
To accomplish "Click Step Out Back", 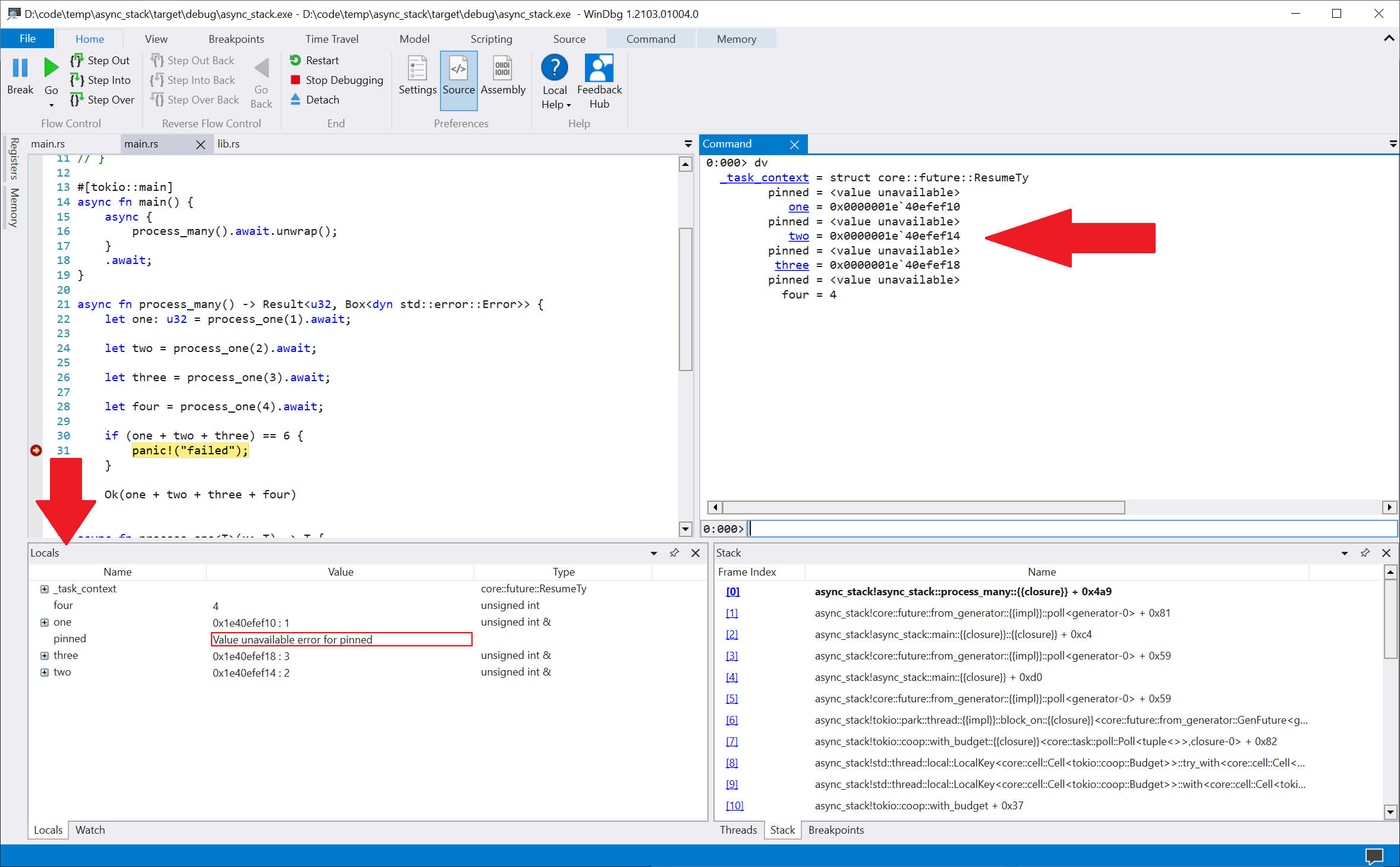I will (193, 60).
